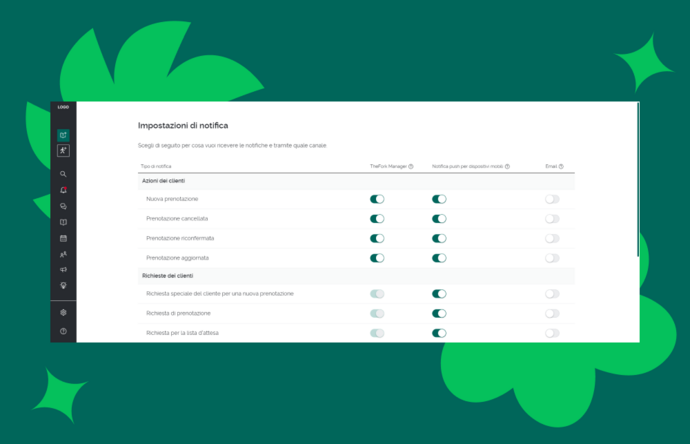Click the LOGO at top of sidebar

click(63, 107)
